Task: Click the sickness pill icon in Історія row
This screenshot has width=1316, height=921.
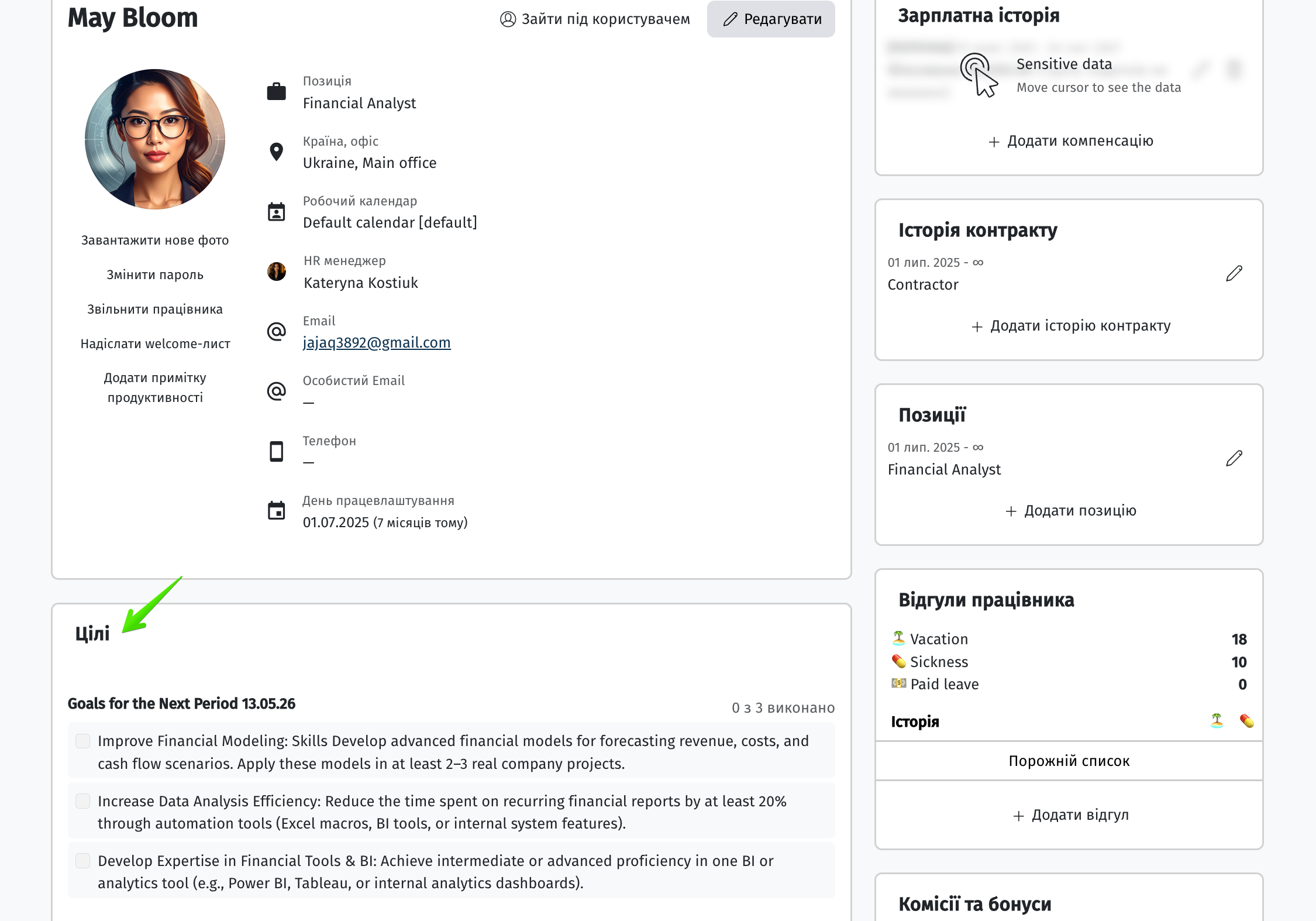Action: (1246, 720)
